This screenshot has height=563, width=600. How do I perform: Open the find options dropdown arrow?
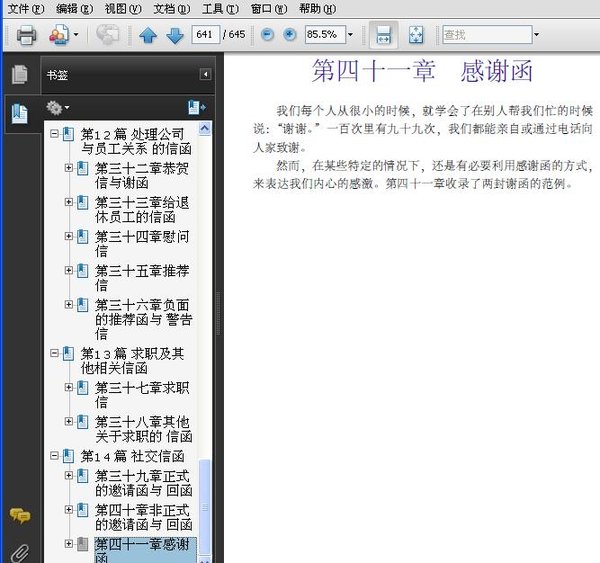(x=536, y=35)
